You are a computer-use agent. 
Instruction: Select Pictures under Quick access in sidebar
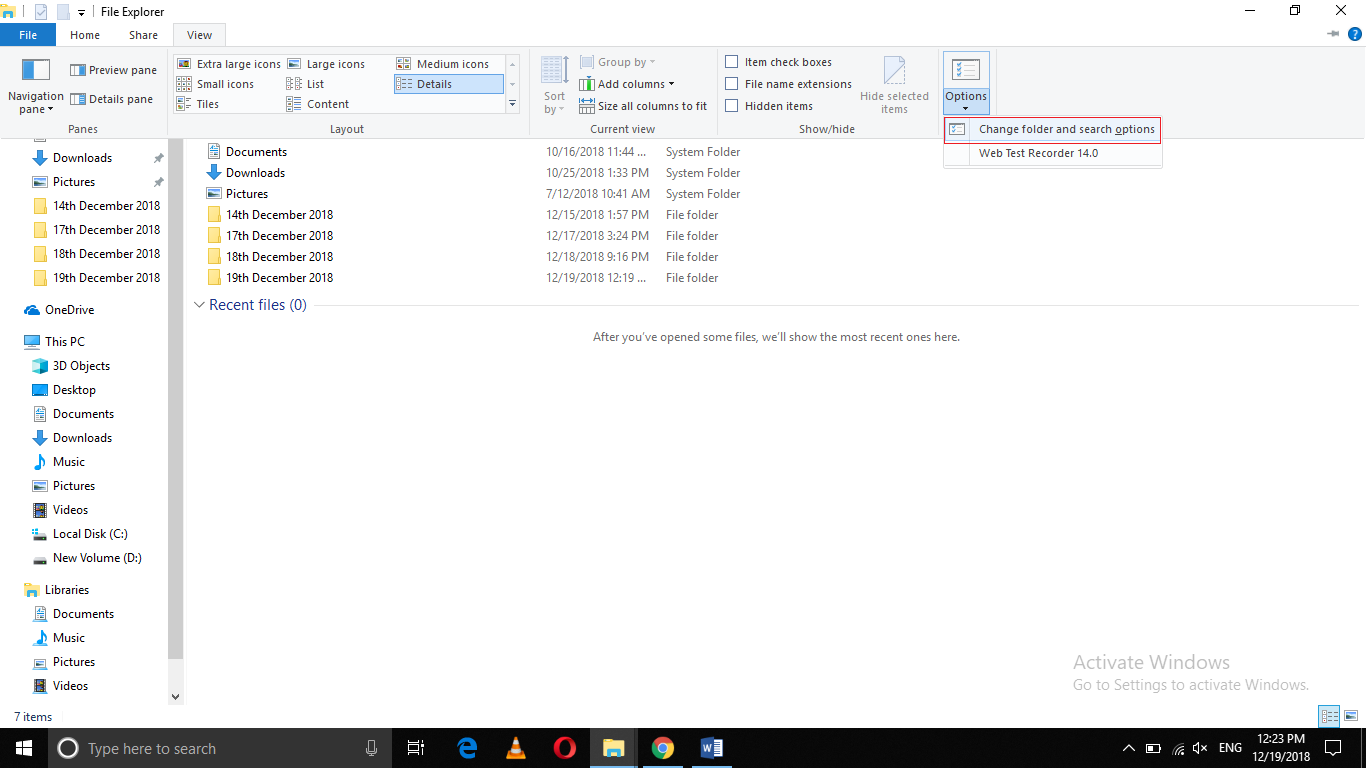click(74, 182)
